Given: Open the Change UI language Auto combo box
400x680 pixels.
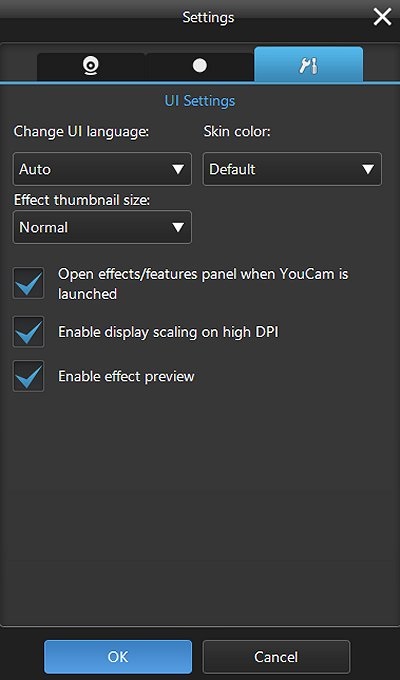Looking at the screenshot, I should (x=102, y=169).
